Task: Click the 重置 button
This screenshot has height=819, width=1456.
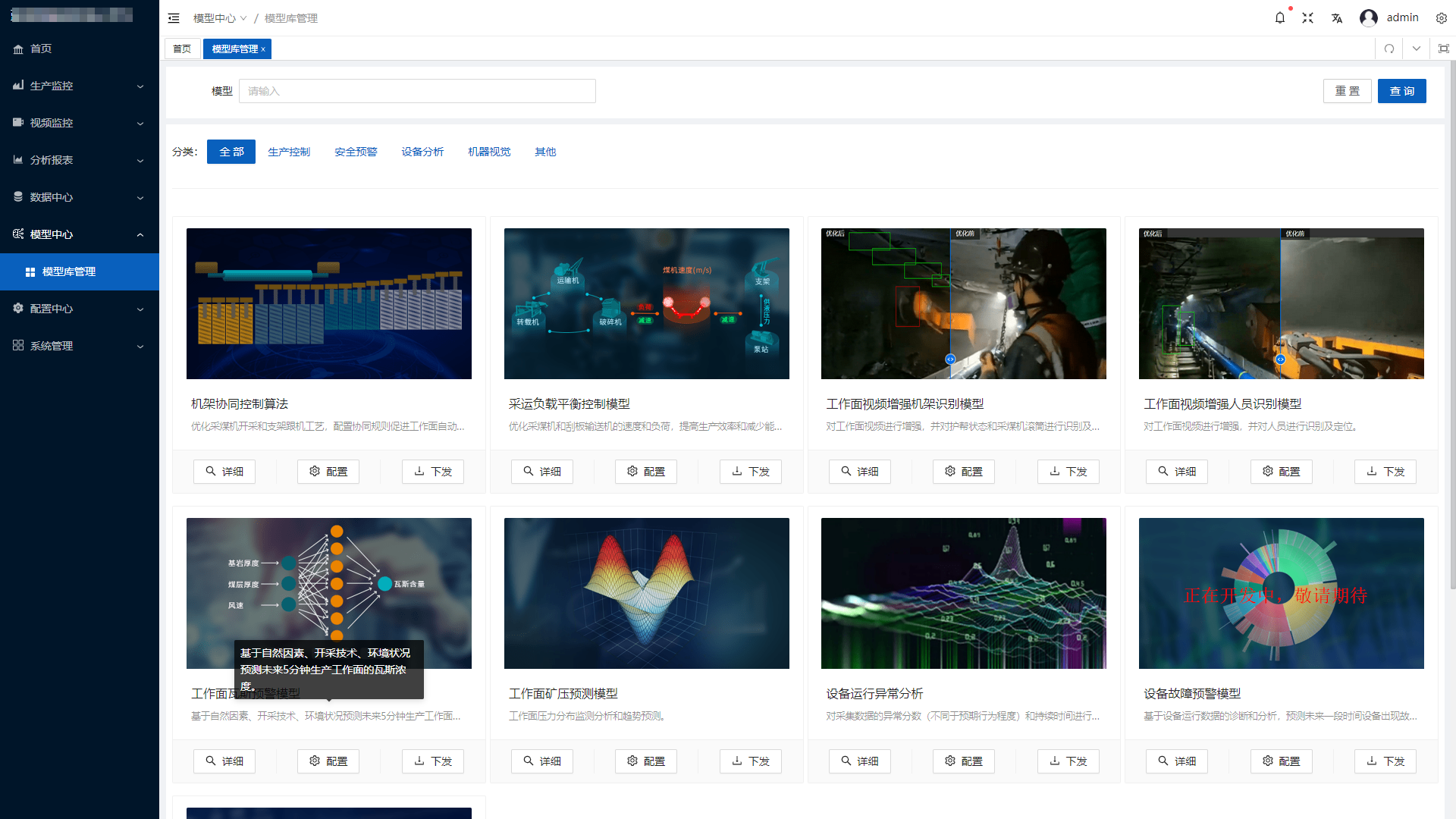Action: 1348,91
